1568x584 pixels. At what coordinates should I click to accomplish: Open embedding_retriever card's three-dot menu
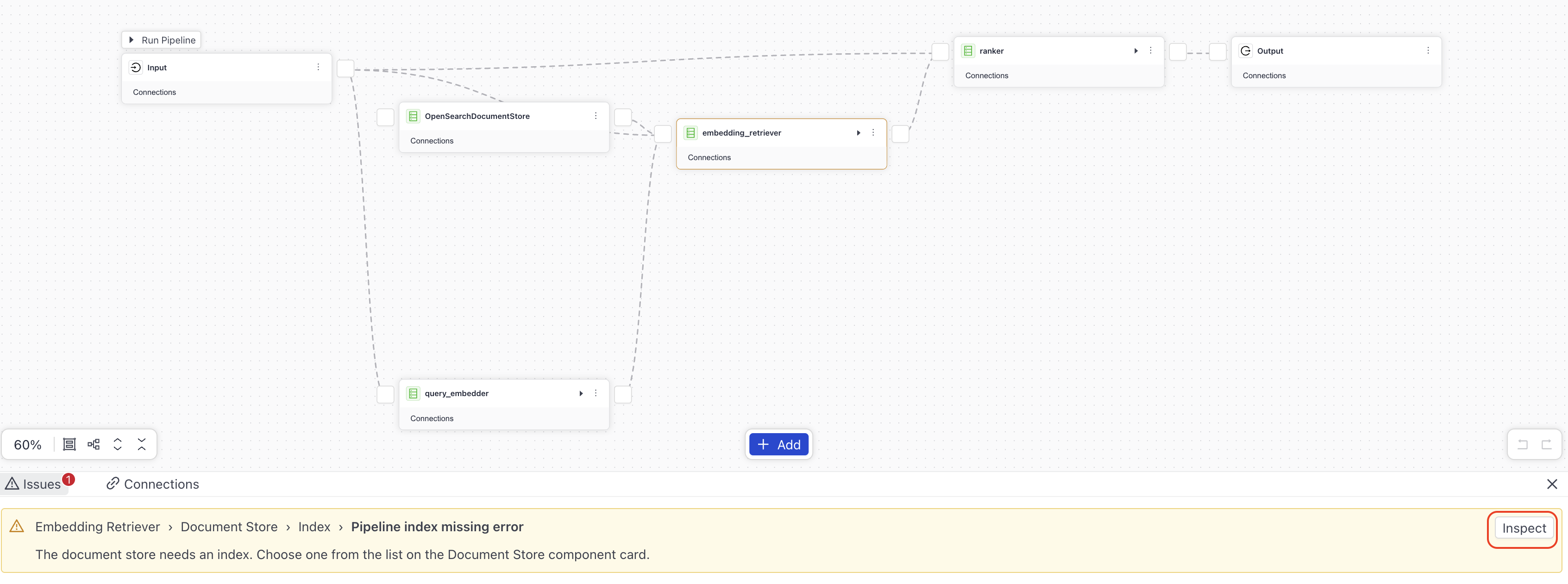pos(873,133)
